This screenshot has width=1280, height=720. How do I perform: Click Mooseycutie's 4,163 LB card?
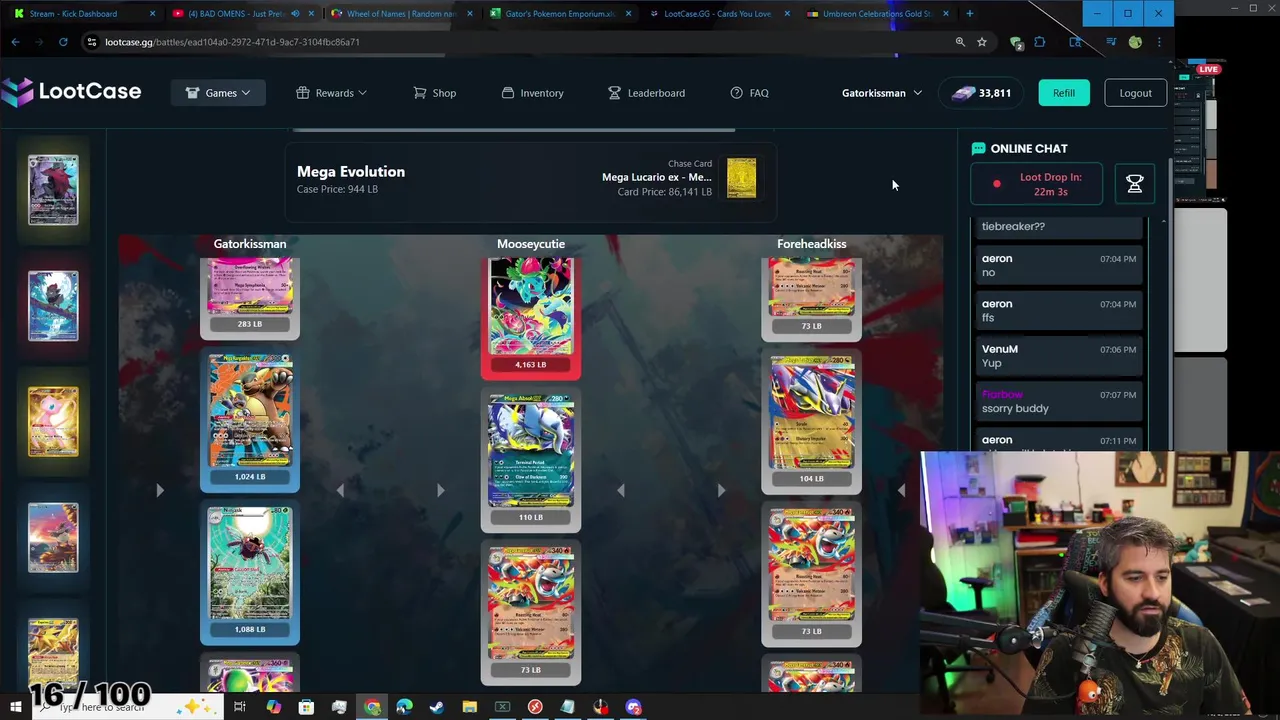531,318
